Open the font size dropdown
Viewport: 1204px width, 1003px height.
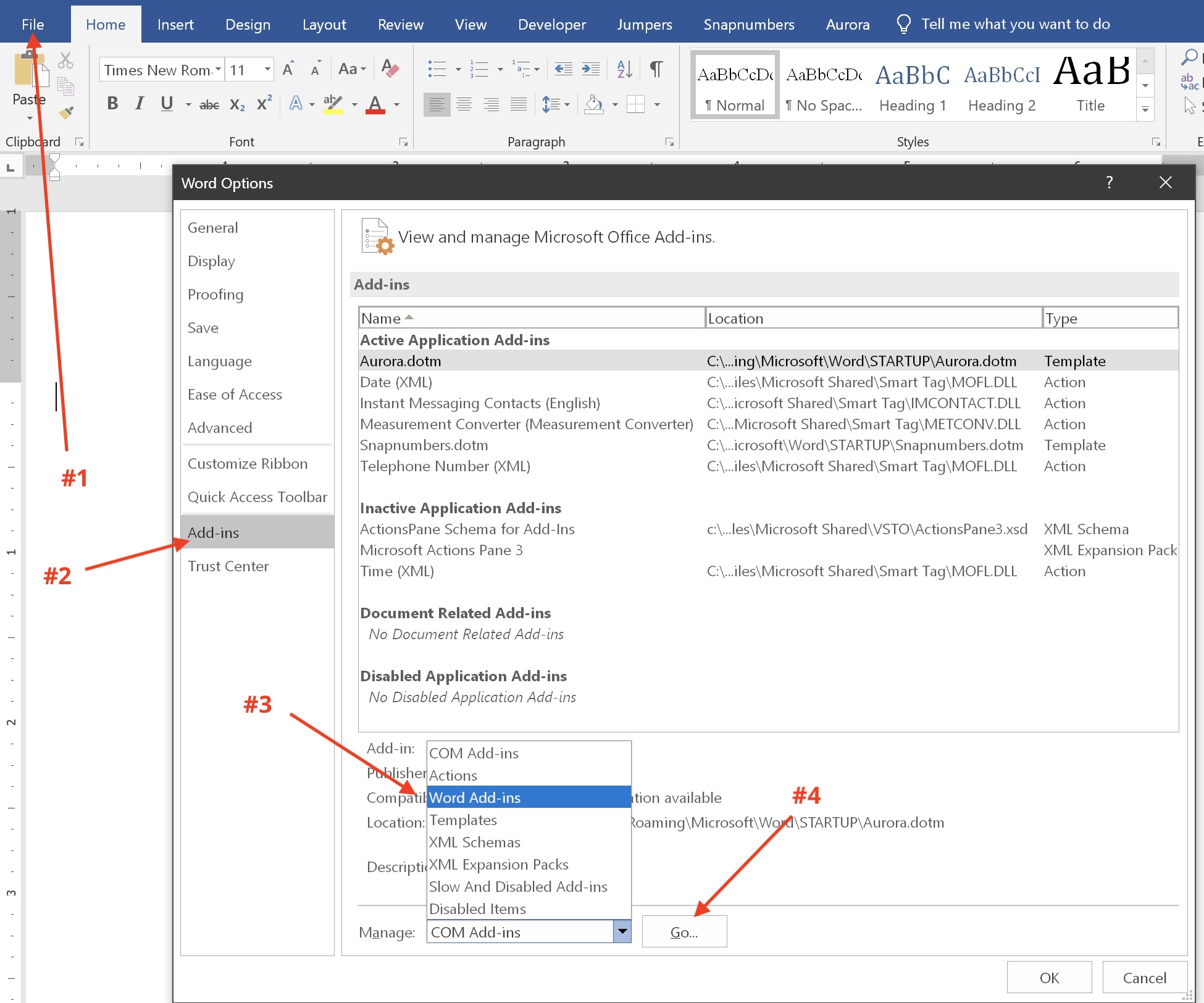pos(267,69)
